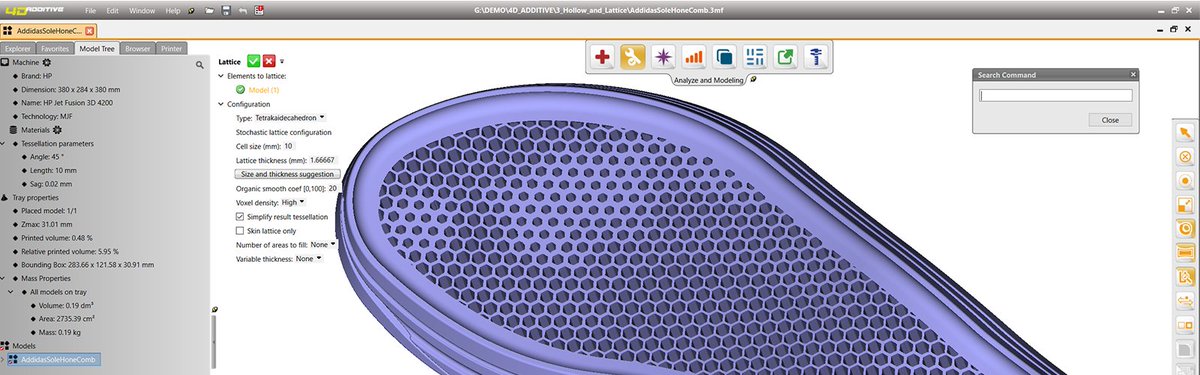Click the red document icon in title bar
Image resolution: width=1200 pixels, height=375 pixels.
click(260, 10)
